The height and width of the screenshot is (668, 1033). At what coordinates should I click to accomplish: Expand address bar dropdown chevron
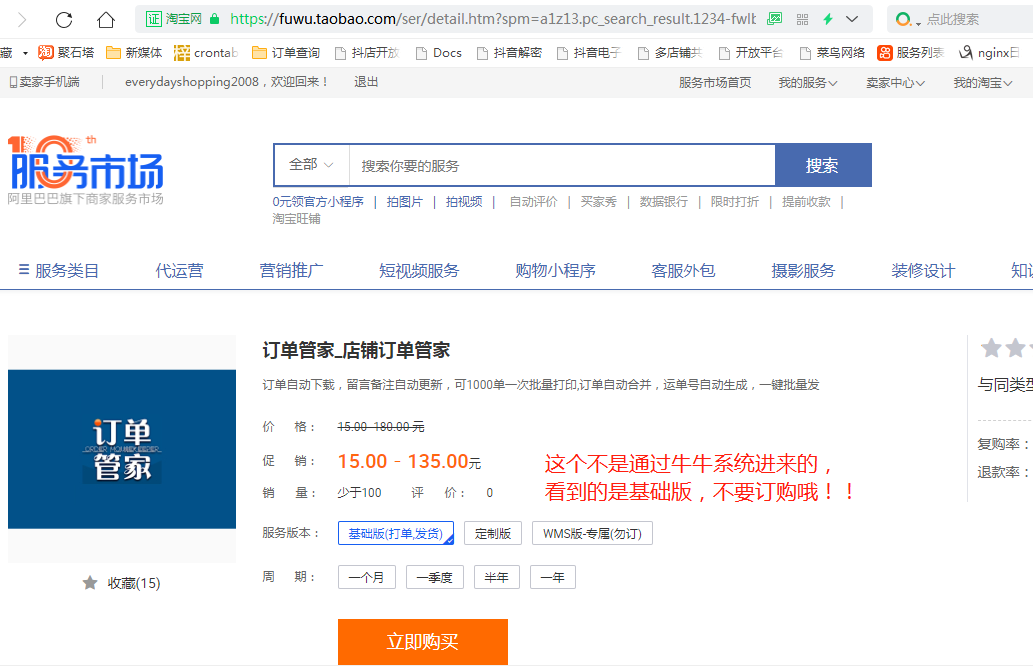[x=852, y=19]
